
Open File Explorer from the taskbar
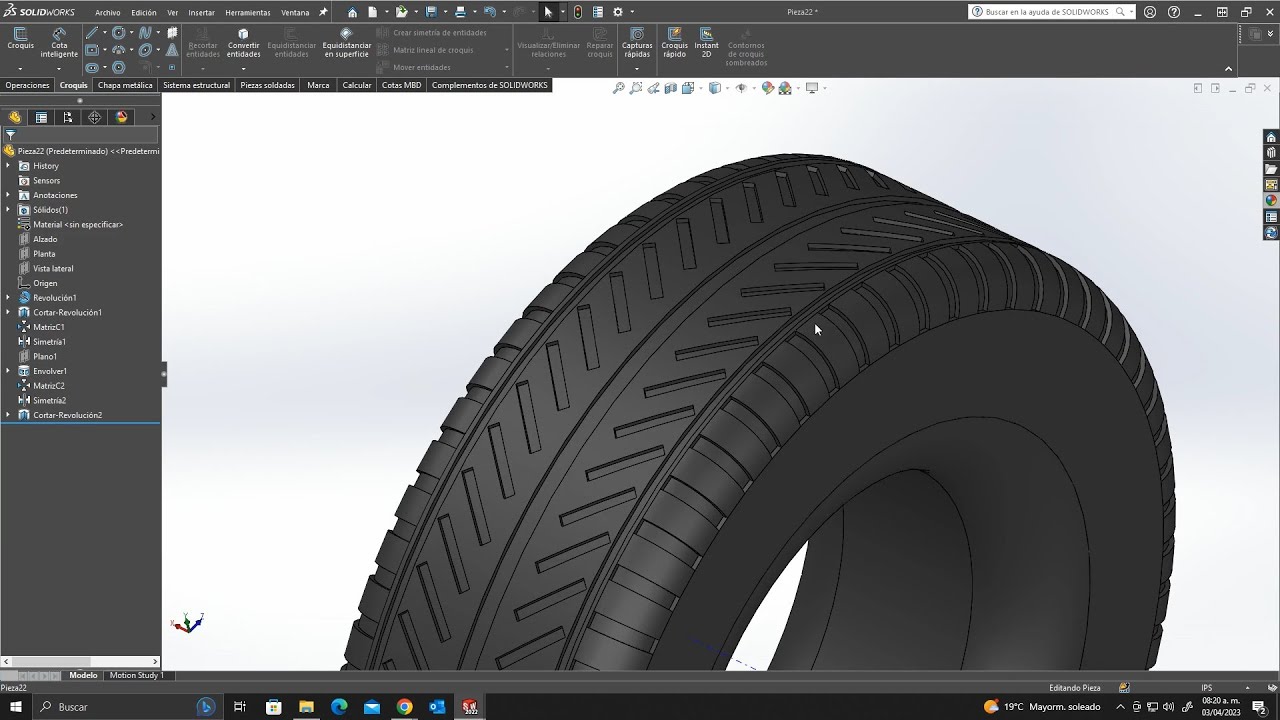pyautogui.click(x=306, y=707)
